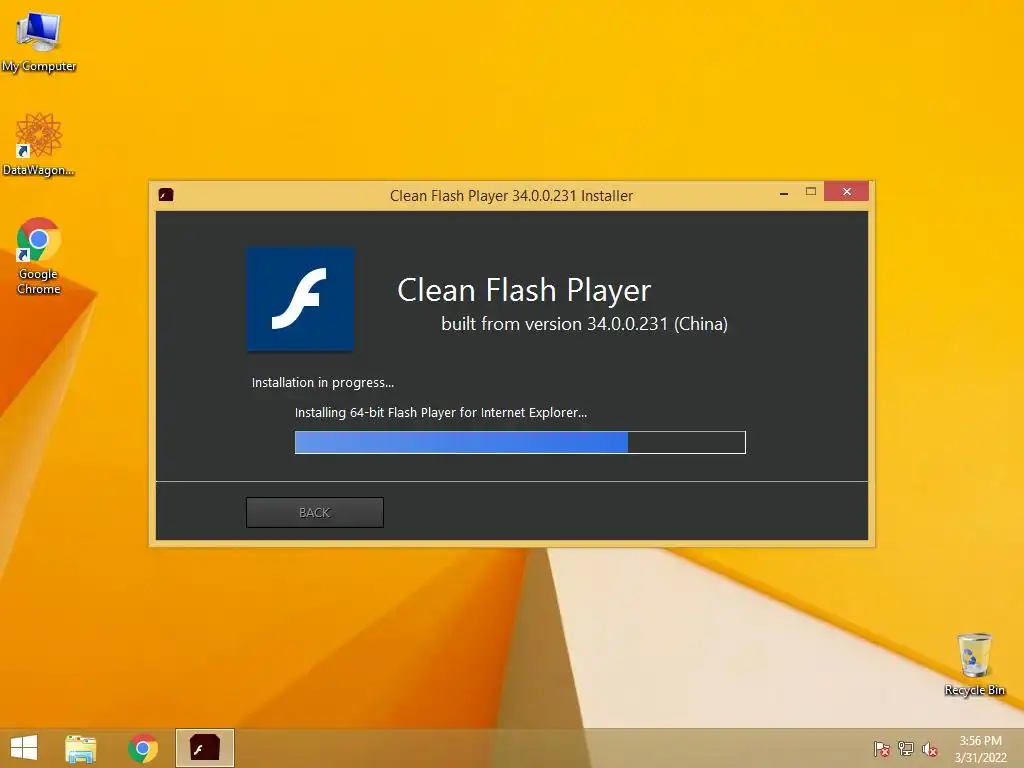Open the My Computer desktop icon
Image resolution: width=1024 pixels, height=768 pixels.
coord(39,40)
